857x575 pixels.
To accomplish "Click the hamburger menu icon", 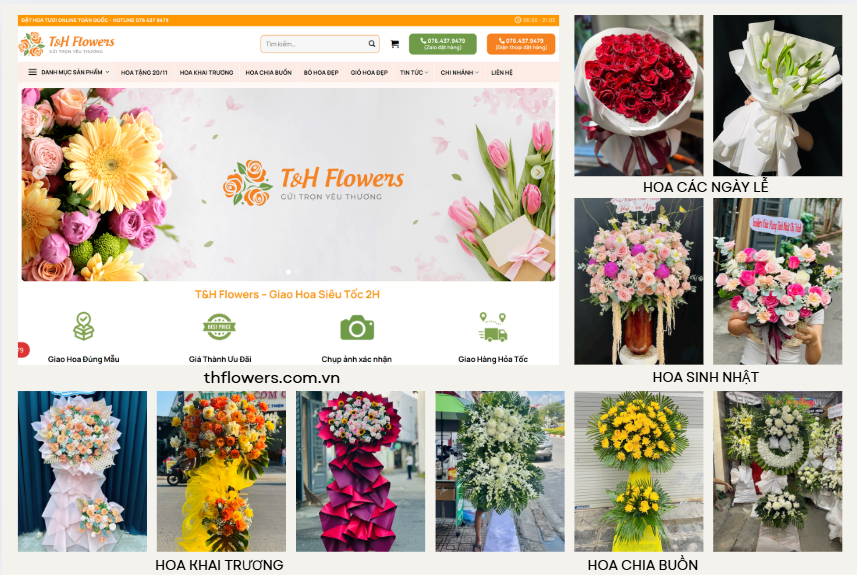I will pyautogui.click(x=32, y=72).
